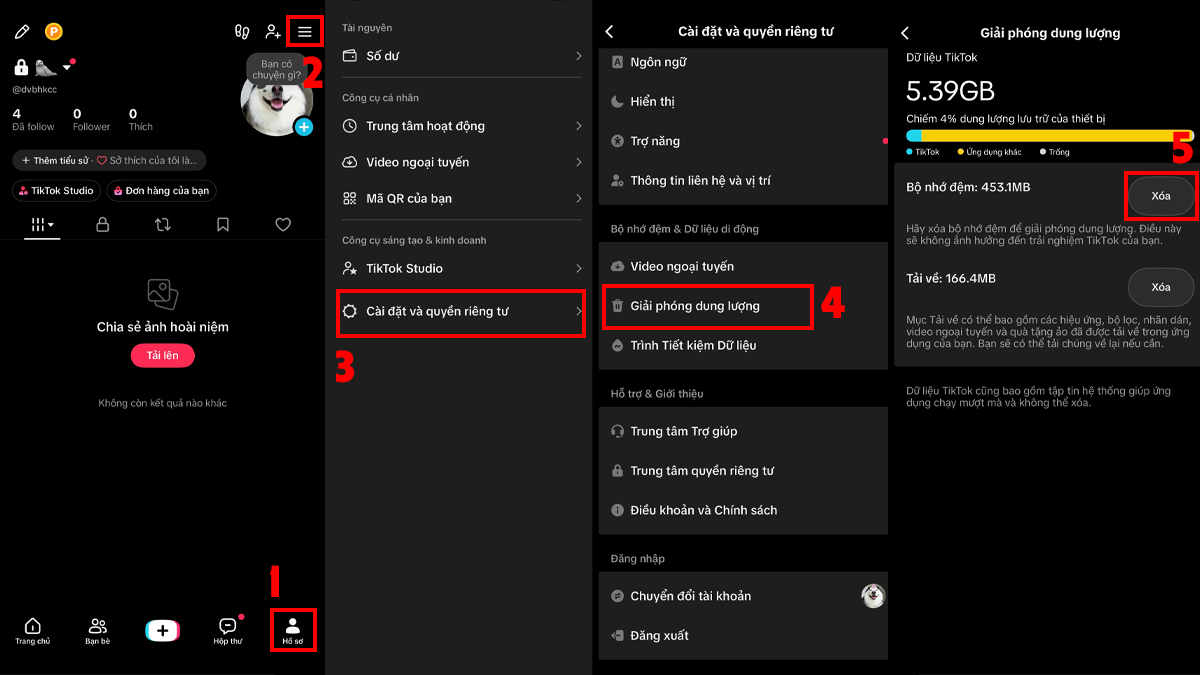This screenshot has height=675, width=1200.
Task: Open Trung tâm quyền riêng tư
Action: pos(743,470)
